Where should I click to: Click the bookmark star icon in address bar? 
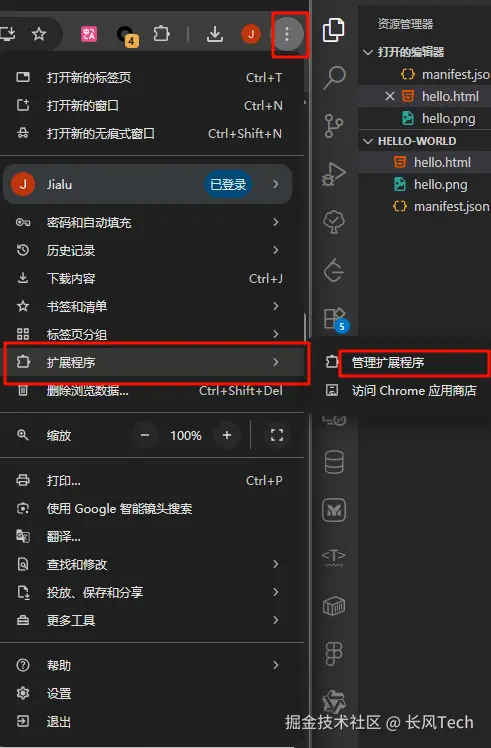(x=39, y=34)
